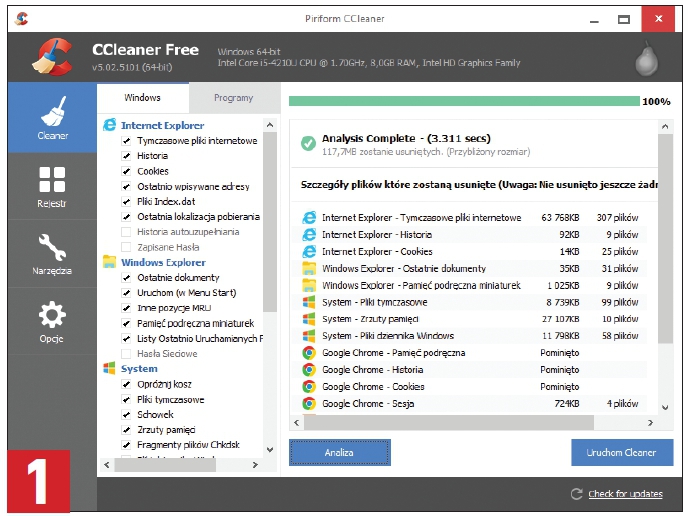
Task: Click the Internet Explorer category icon
Action: tap(110, 125)
